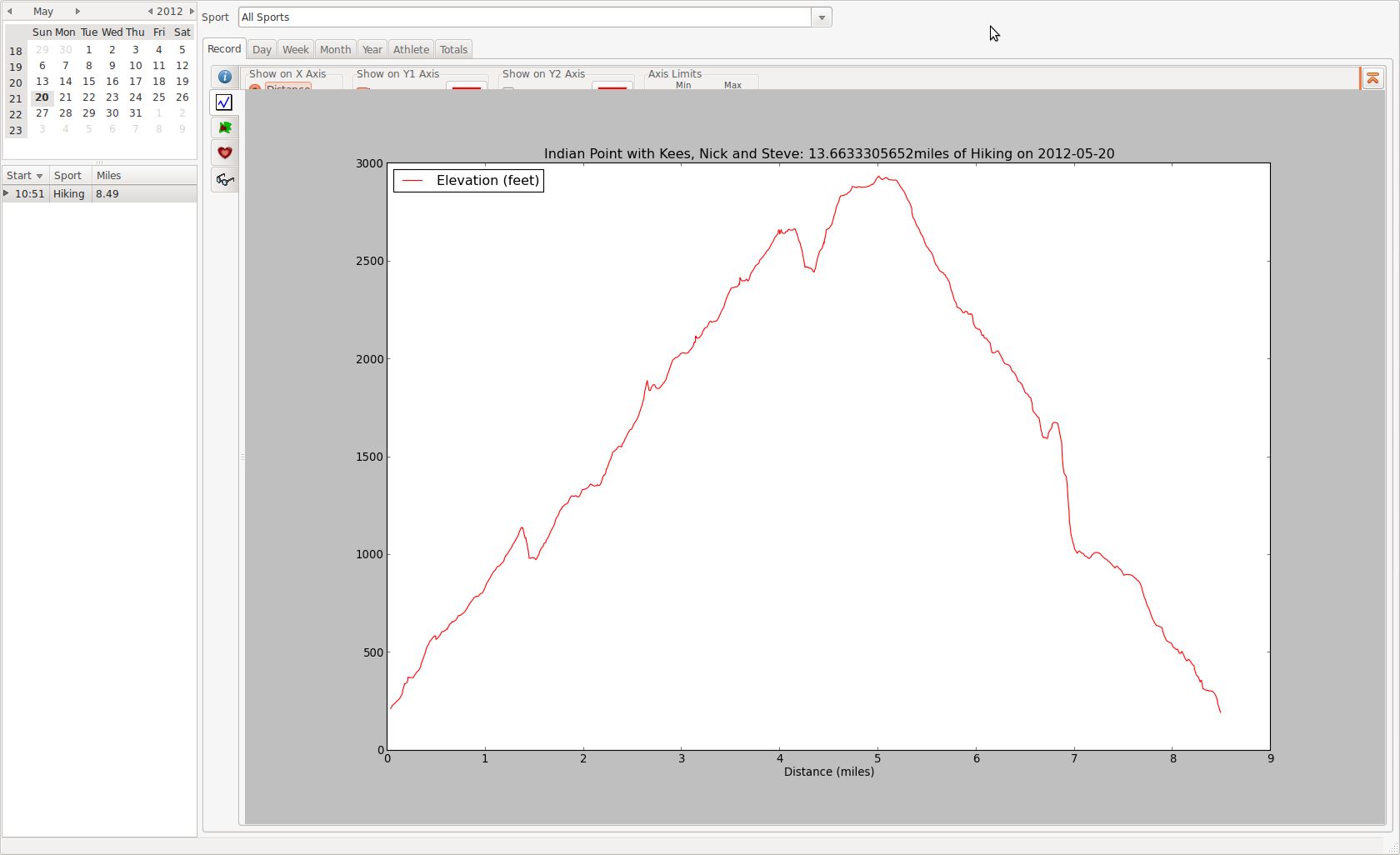Click the Totals tab
This screenshot has height=855, width=1400.
(453, 50)
